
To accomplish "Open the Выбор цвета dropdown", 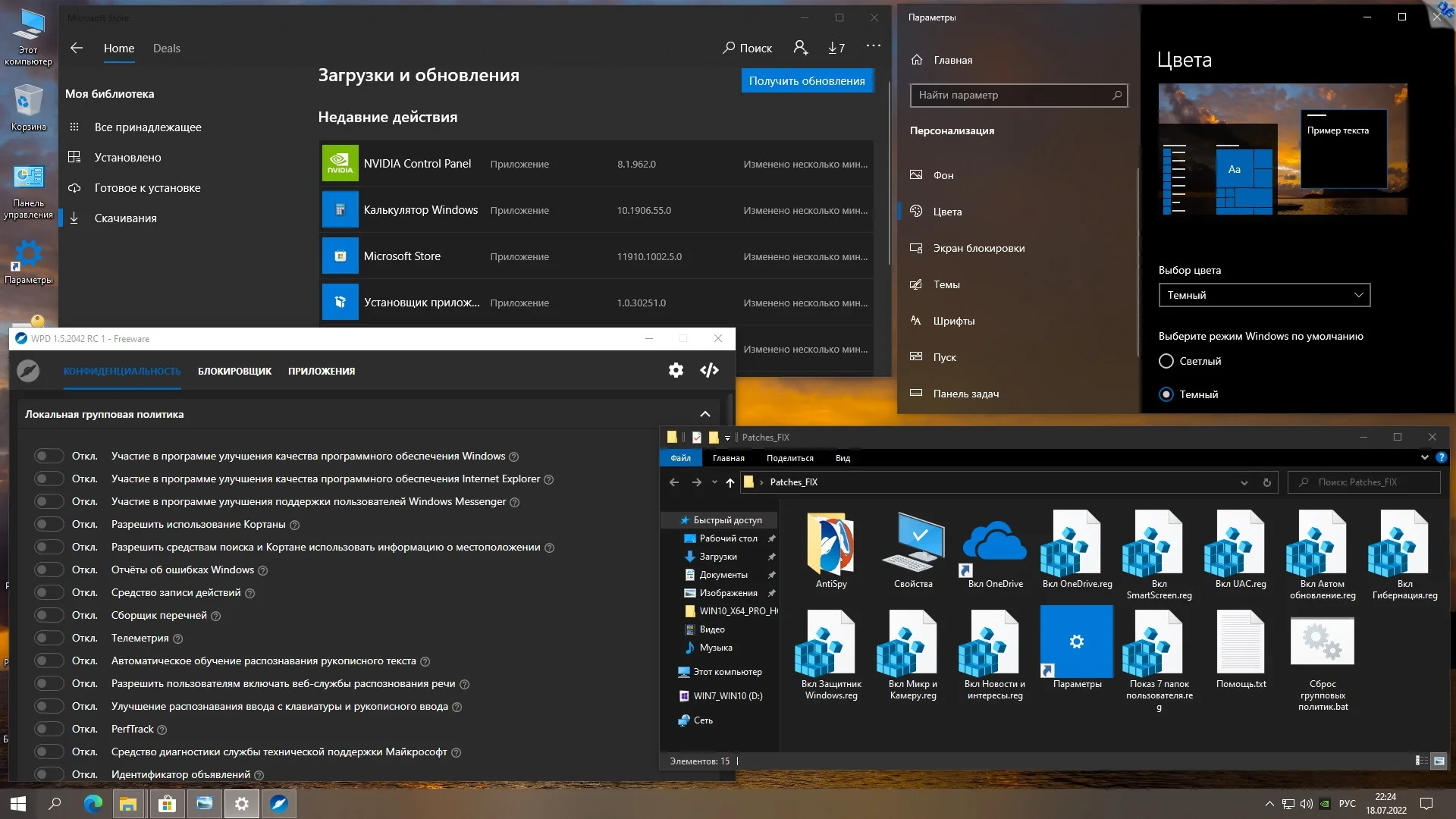I will (1264, 295).
